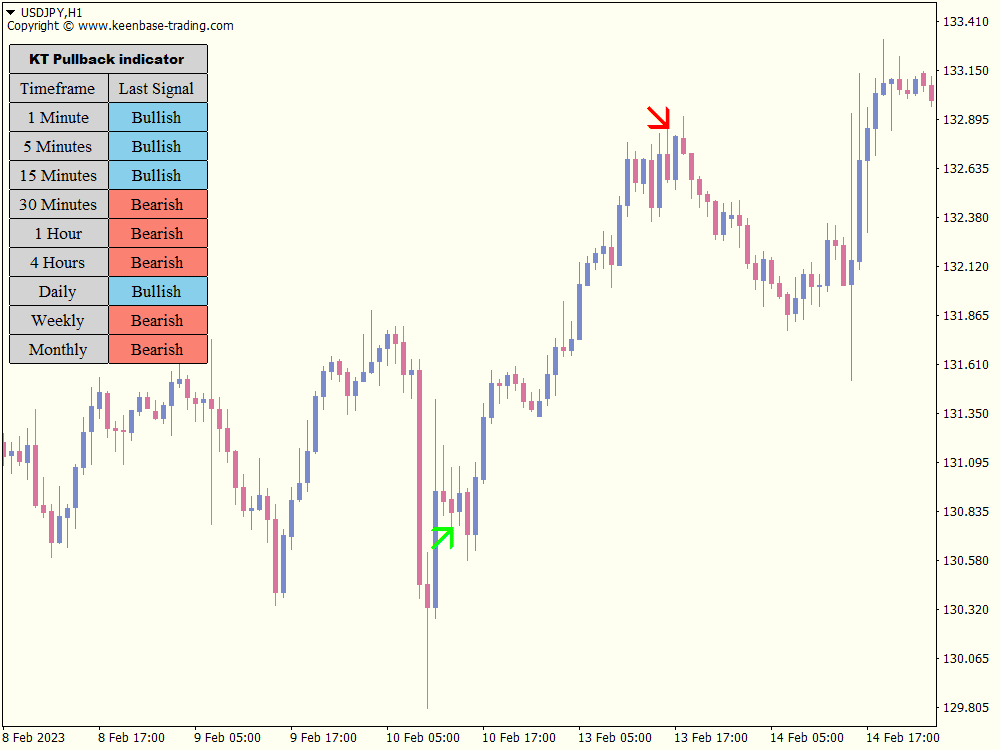The height and width of the screenshot is (750, 1000).
Task: Click the 4 Hours Bearish signal cell
Action: tap(157, 262)
